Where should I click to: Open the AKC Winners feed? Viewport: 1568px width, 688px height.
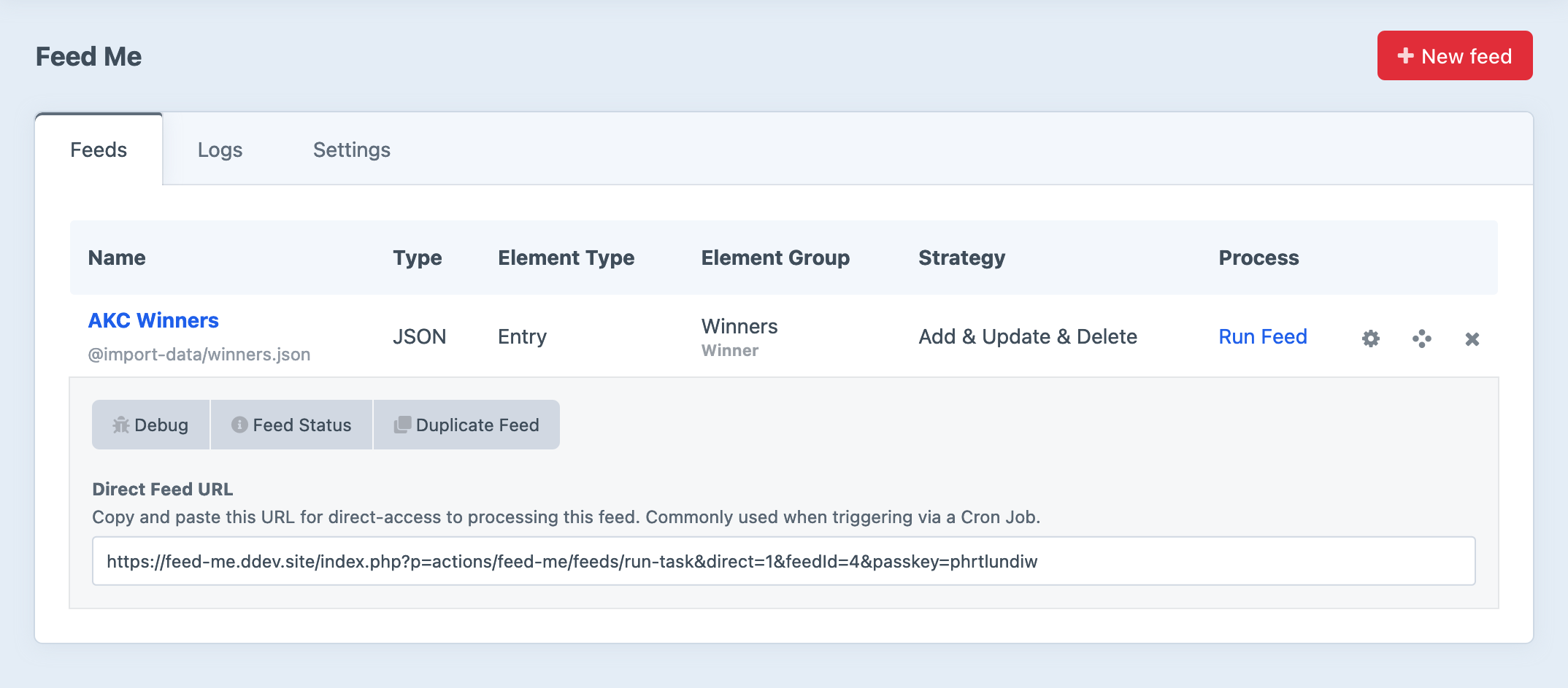click(153, 320)
